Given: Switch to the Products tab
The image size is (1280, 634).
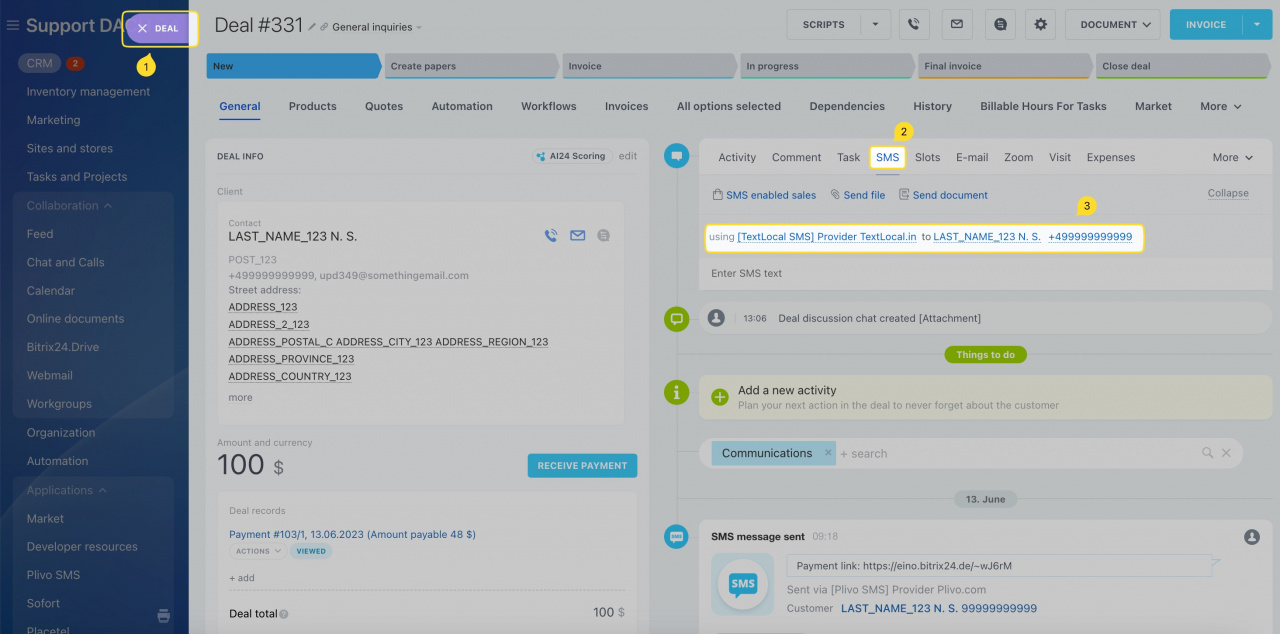Looking at the screenshot, I should coord(312,105).
